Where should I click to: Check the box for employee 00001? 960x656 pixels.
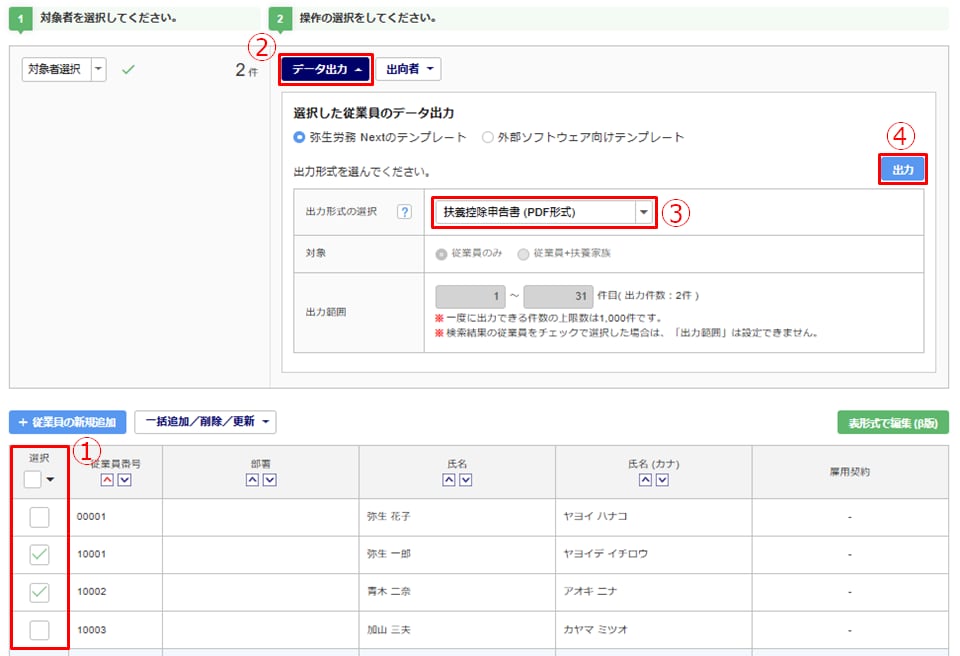[x=39, y=517]
